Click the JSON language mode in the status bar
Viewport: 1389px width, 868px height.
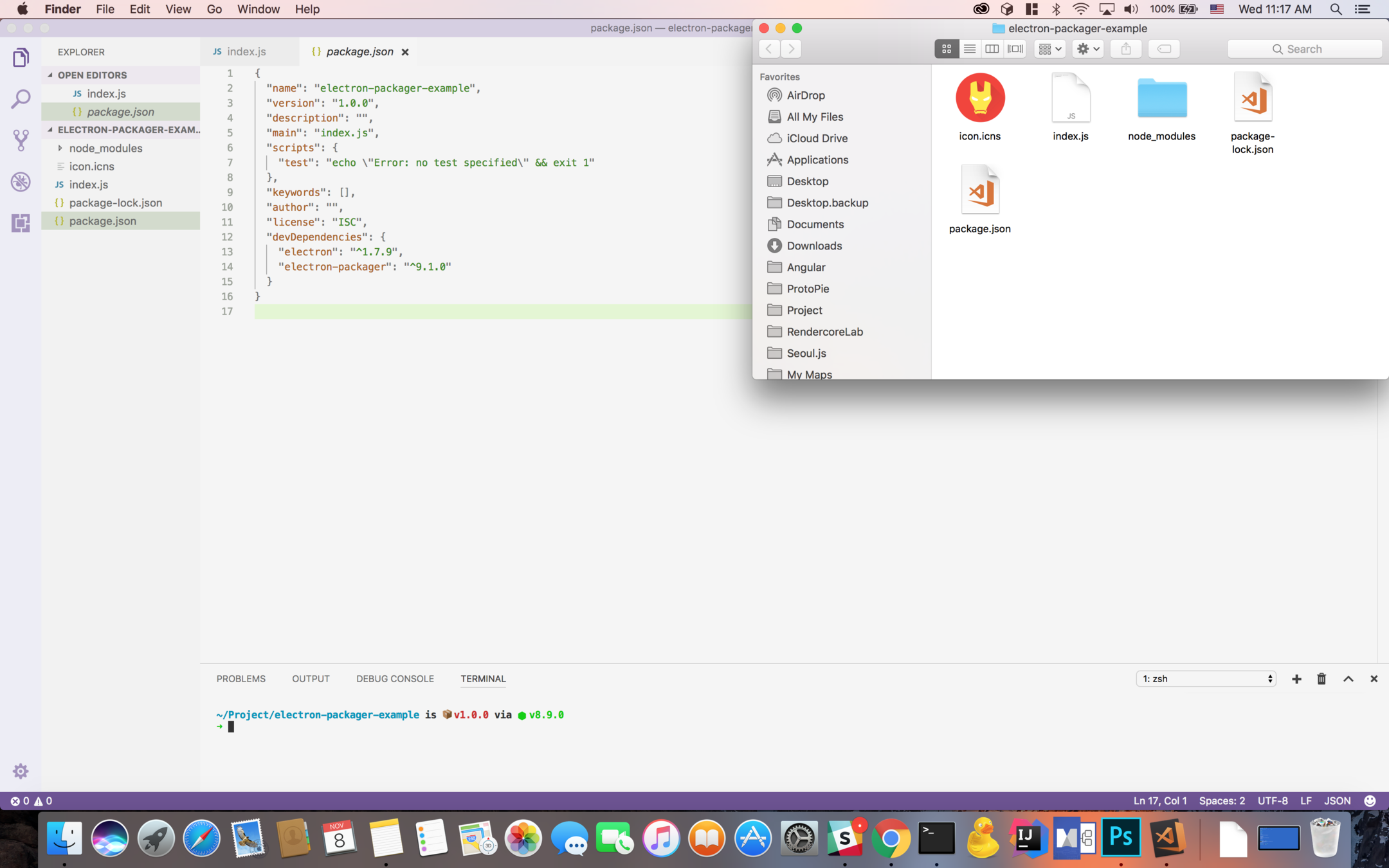(x=1337, y=800)
